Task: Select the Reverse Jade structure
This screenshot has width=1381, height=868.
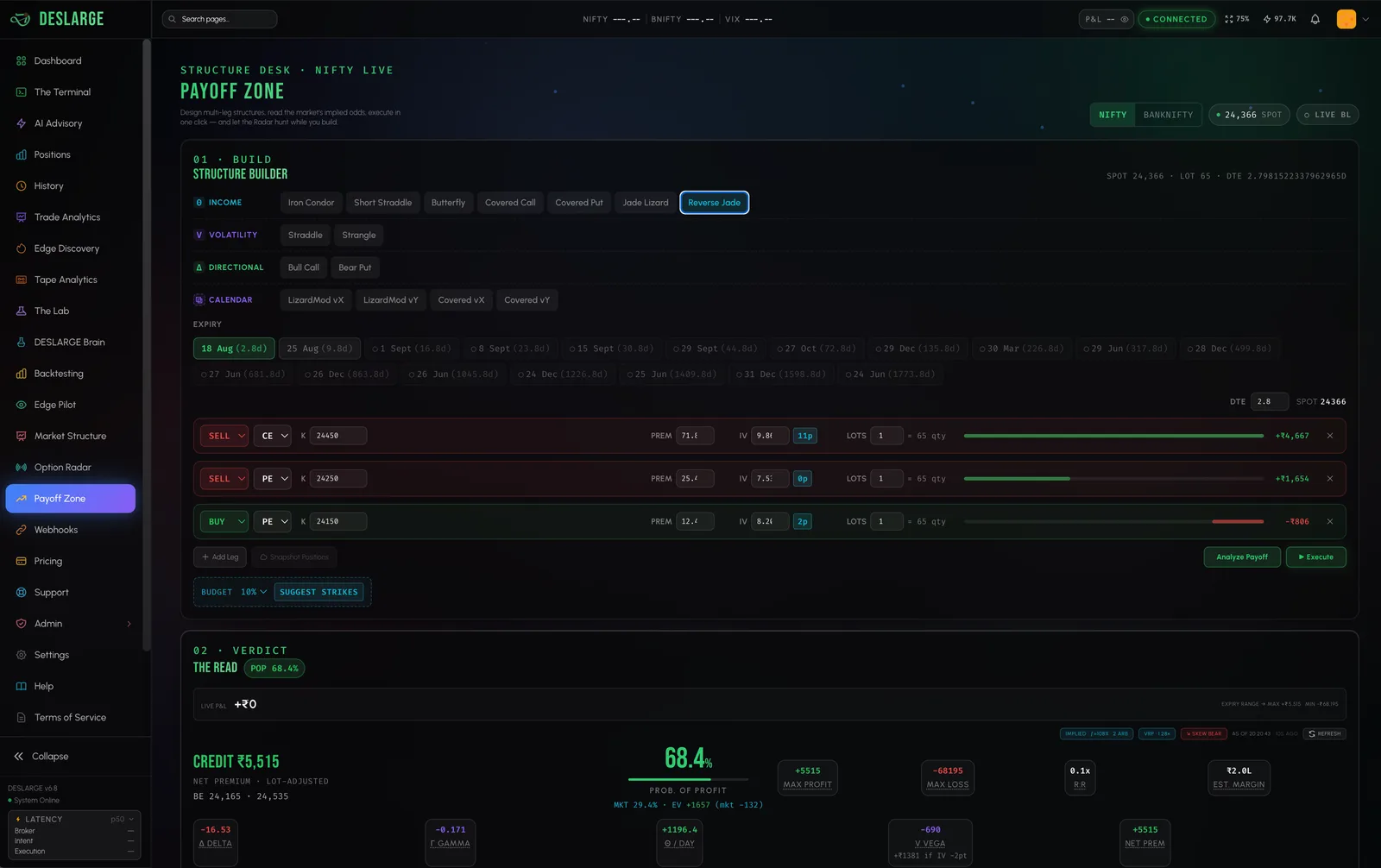Action: (x=714, y=203)
